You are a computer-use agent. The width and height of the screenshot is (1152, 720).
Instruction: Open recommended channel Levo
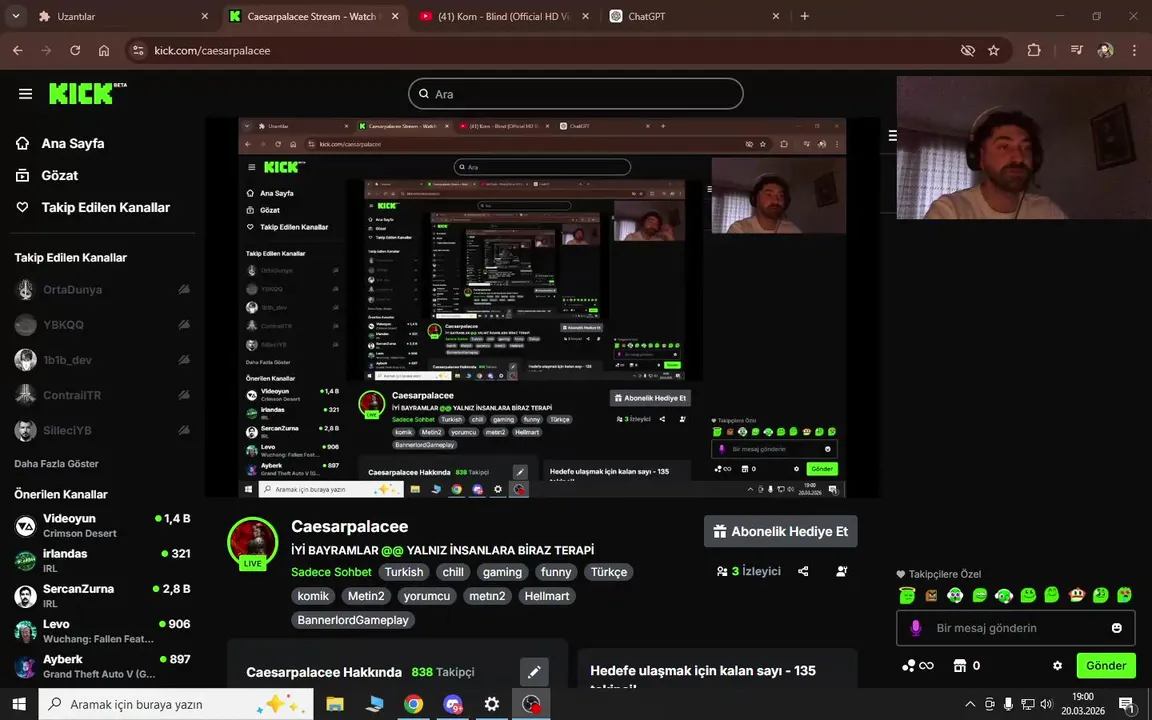(x=102, y=631)
